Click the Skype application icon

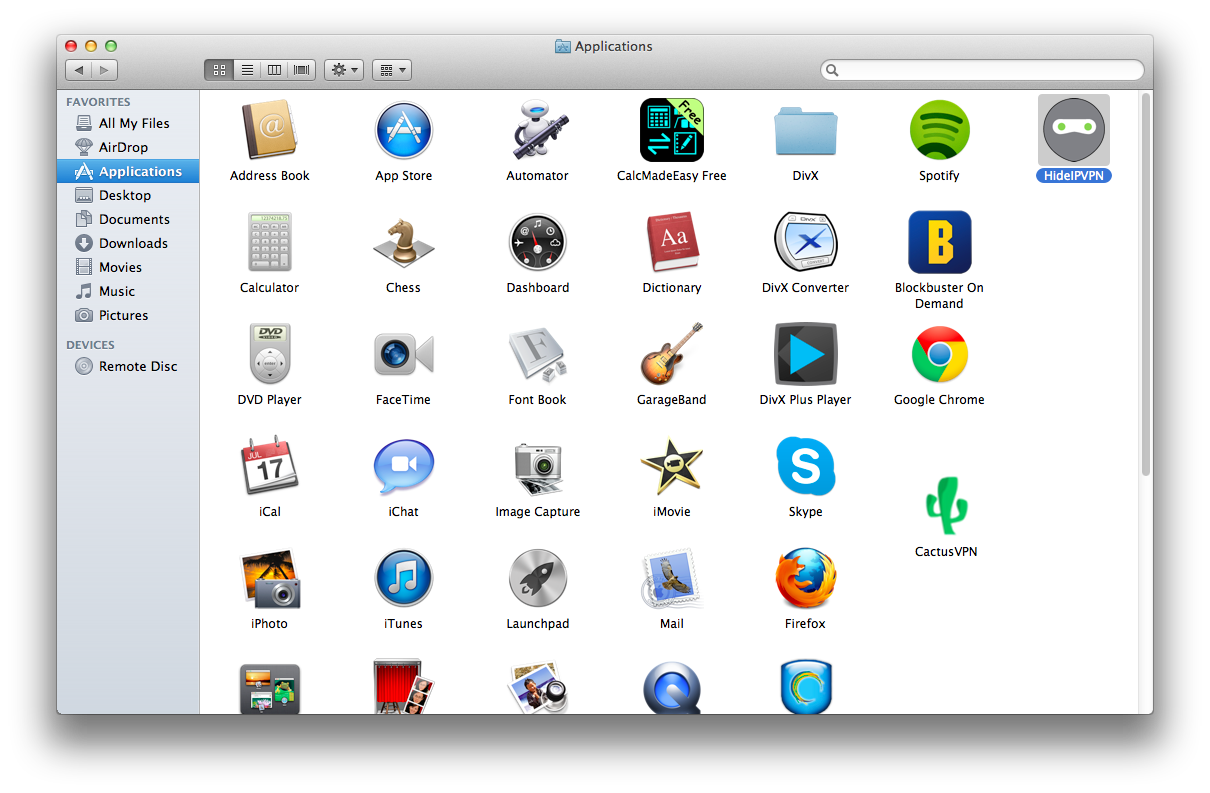(x=806, y=466)
